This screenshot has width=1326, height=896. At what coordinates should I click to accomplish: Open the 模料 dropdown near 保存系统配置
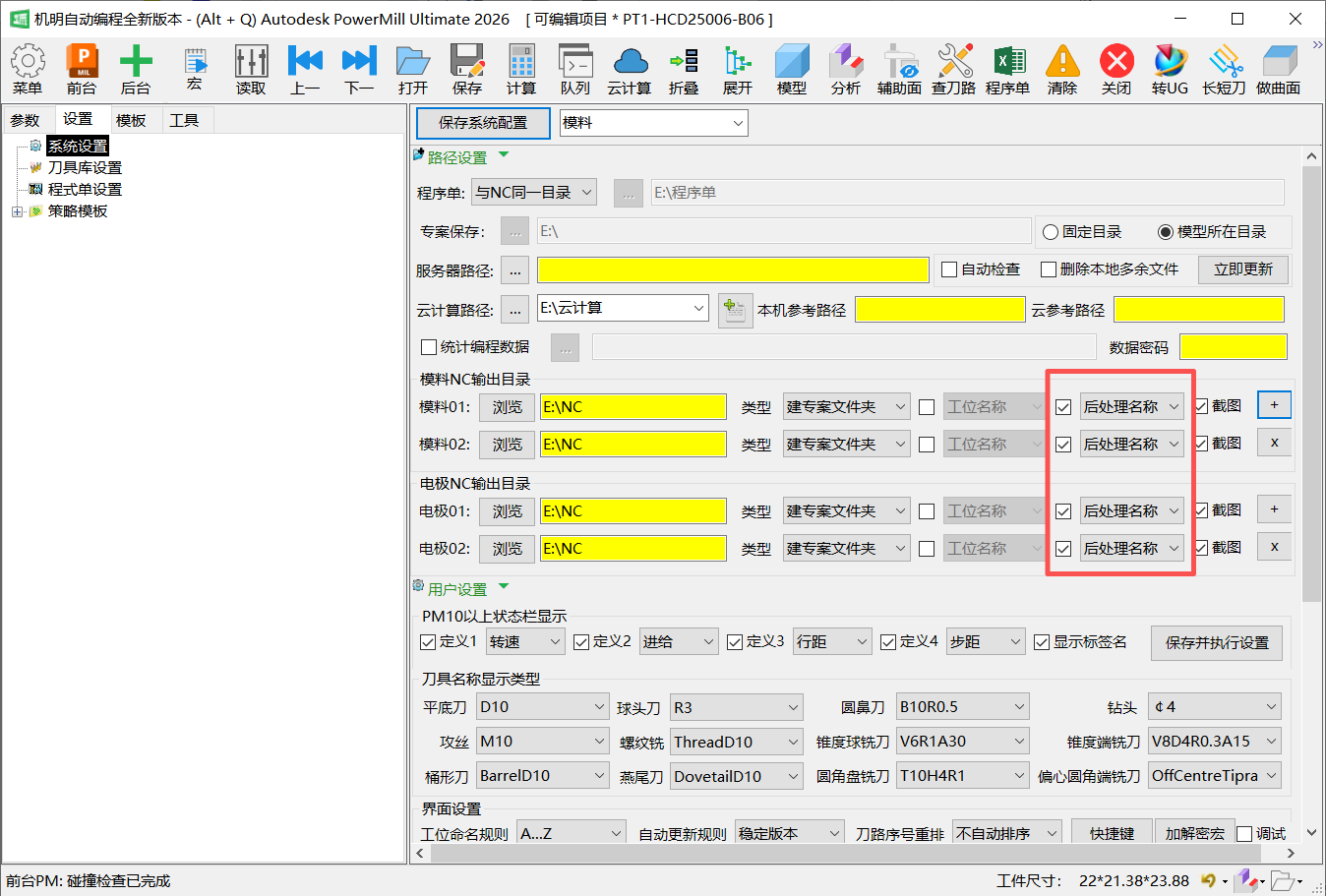(x=654, y=123)
